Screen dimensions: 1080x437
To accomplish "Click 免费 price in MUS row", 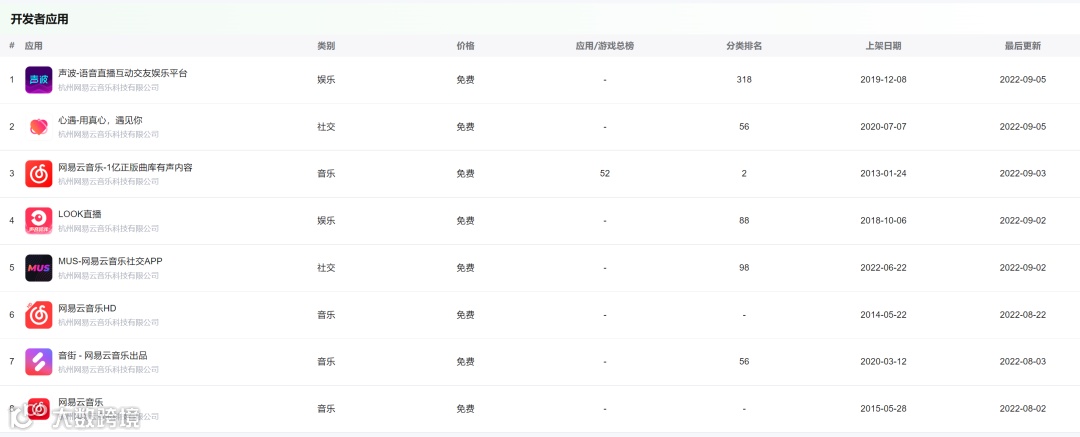I will click(x=466, y=267).
